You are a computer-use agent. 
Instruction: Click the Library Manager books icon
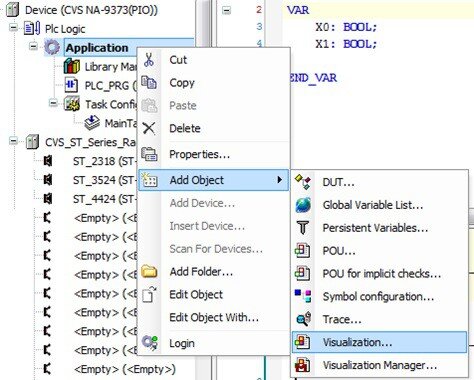(x=72, y=66)
